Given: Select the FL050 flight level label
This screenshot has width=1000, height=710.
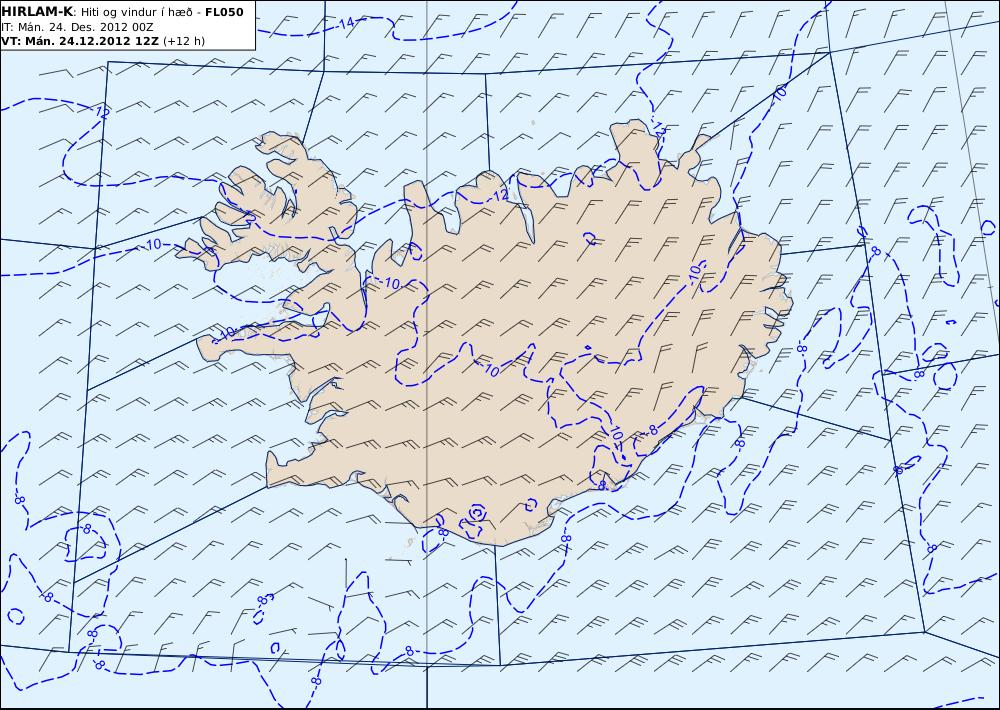Looking at the screenshot, I should 224,12.
